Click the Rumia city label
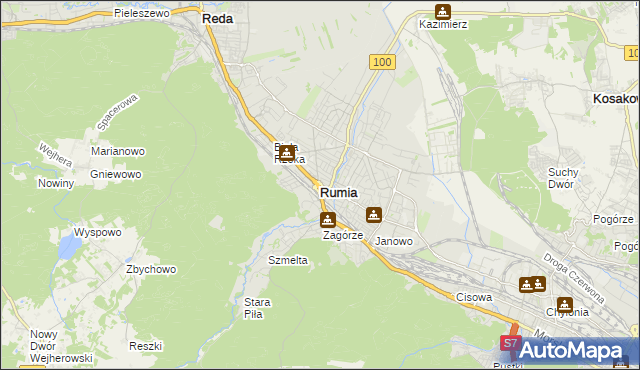Image resolution: width=640 pixels, height=370 pixels. coord(339,193)
